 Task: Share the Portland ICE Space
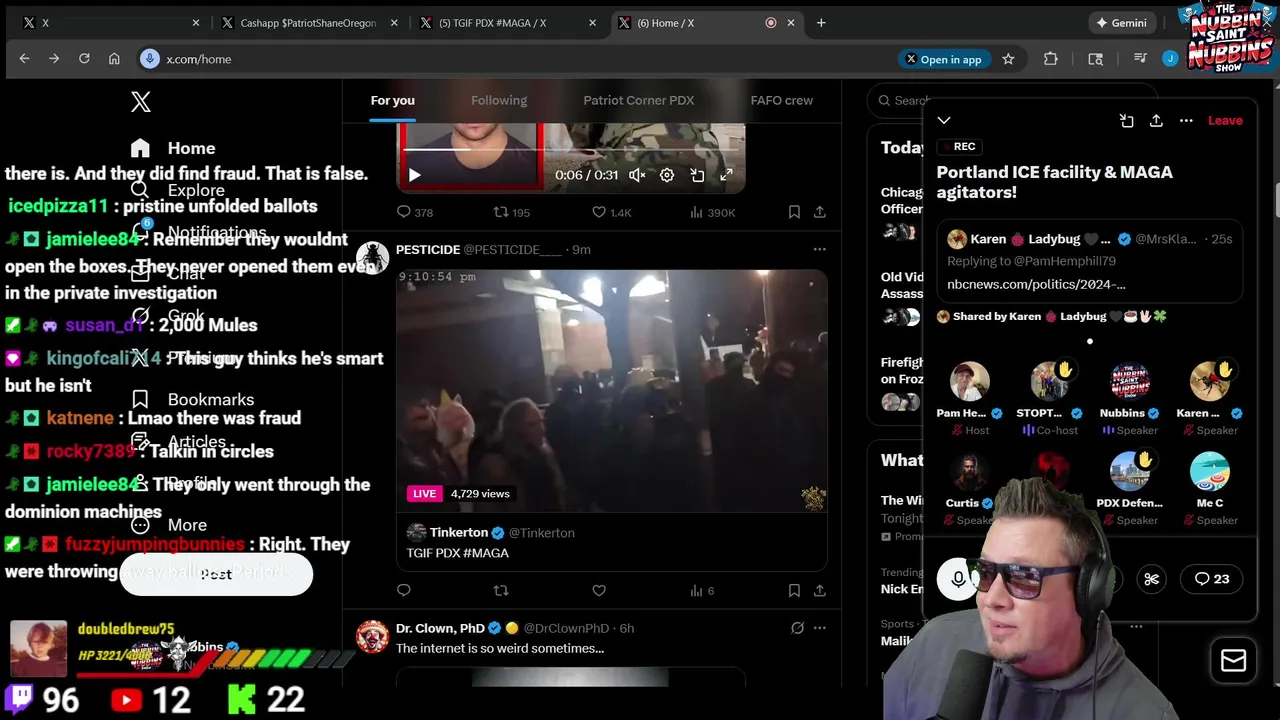(x=1156, y=120)
